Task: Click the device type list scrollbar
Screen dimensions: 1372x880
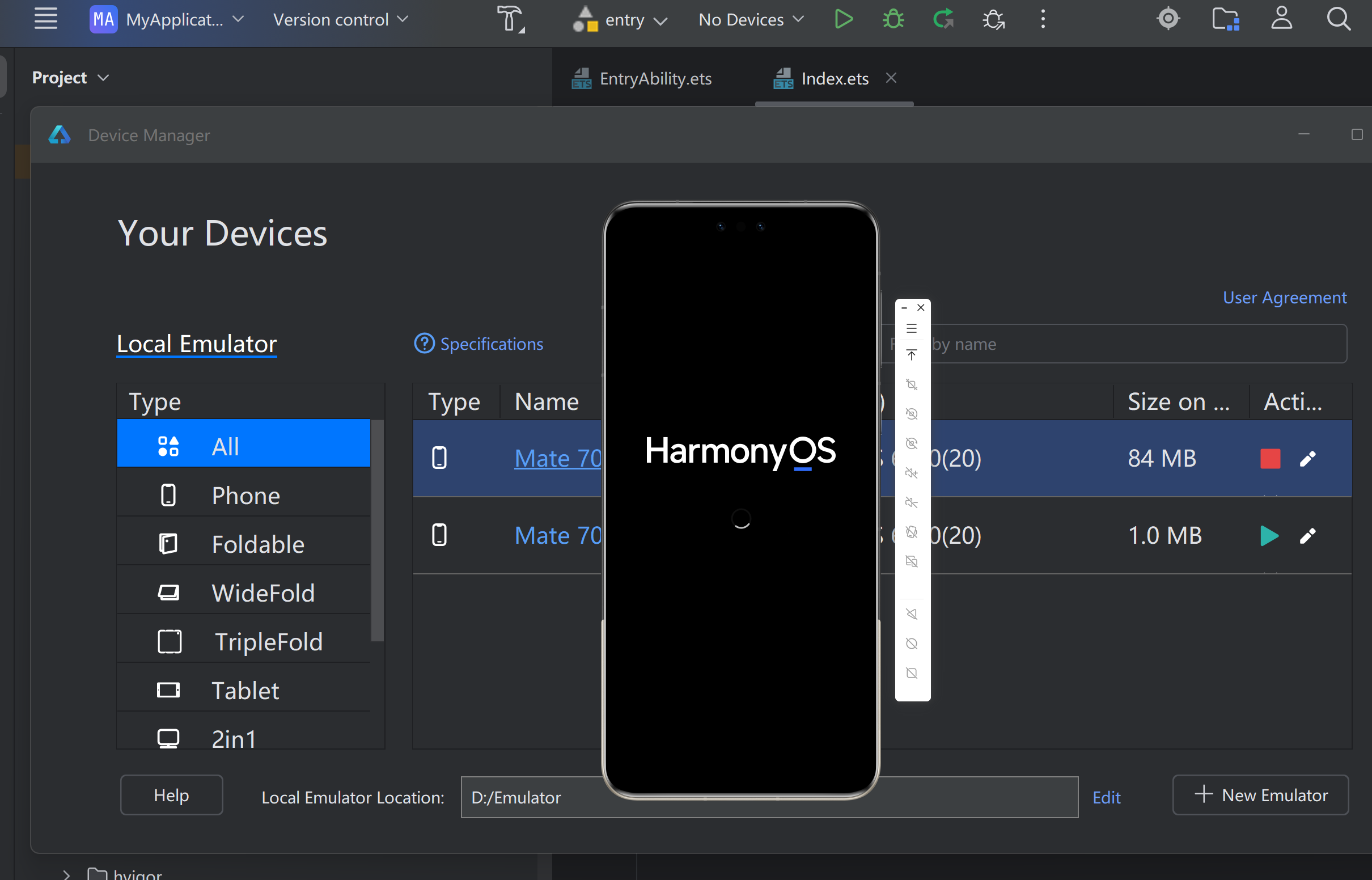Action: (377, 530)
